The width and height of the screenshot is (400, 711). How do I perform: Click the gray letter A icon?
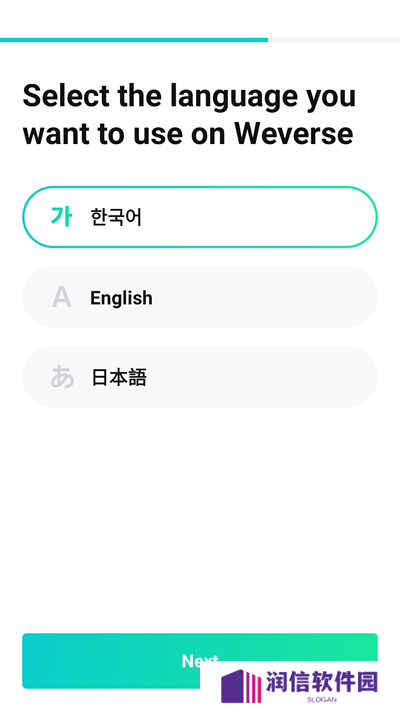pos(61,297)
